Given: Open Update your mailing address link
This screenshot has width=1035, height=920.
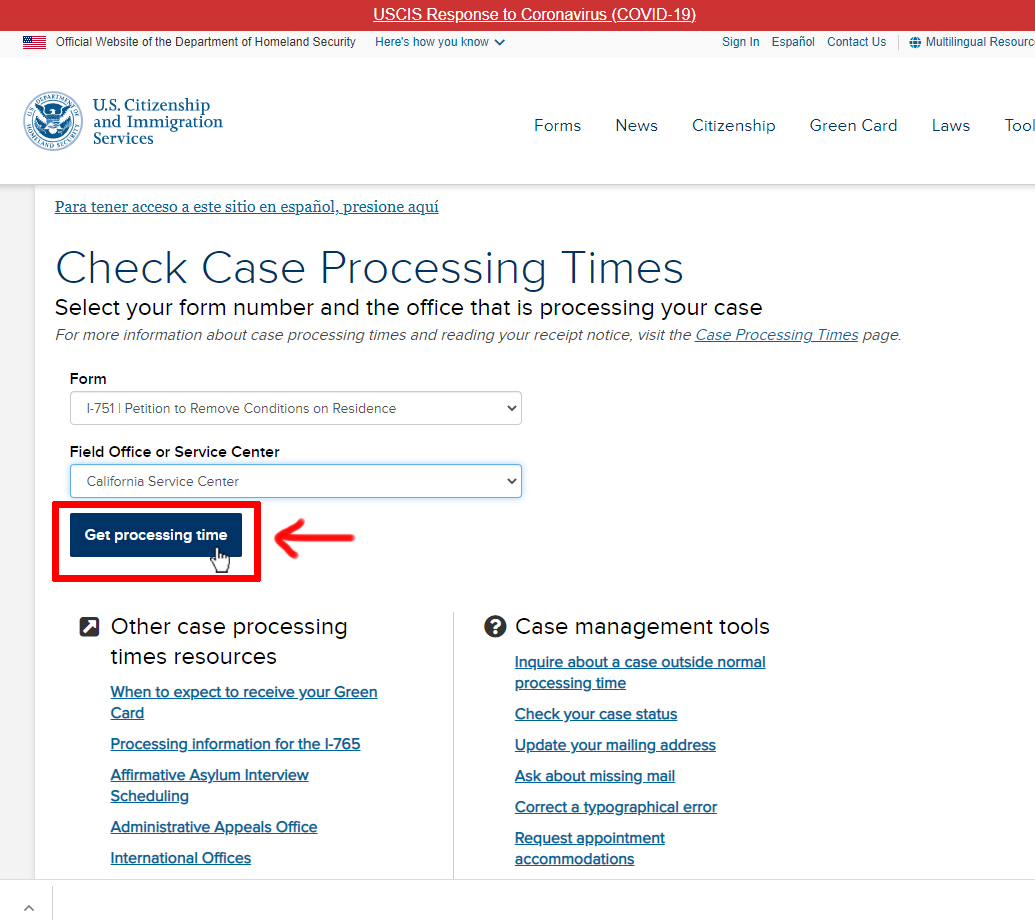Looking at the screenshot, I should (x=615, y=745).
